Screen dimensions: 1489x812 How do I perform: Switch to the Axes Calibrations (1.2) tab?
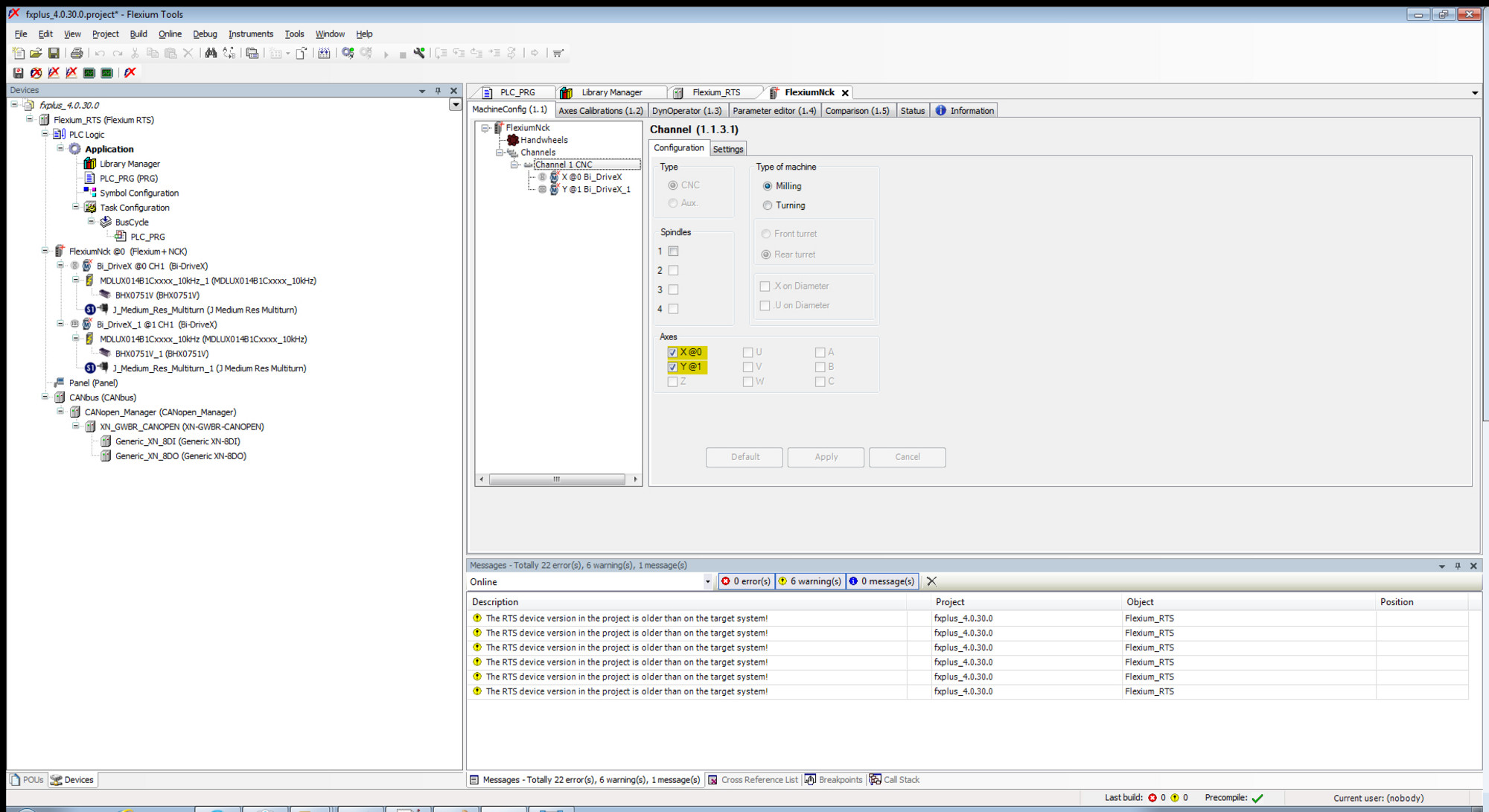[x=600, y=110]
